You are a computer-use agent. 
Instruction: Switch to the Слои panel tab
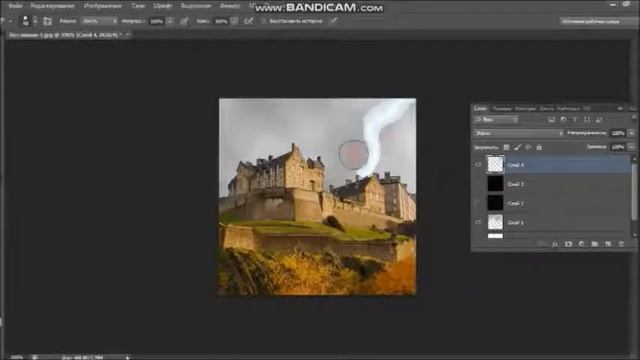pyautogui.click(x=480, y=109)
